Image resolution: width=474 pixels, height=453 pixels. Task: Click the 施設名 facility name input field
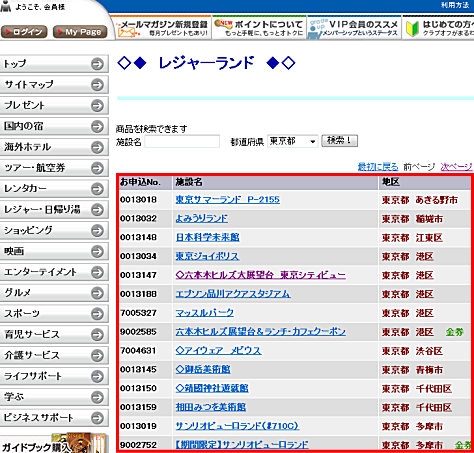point(182,141)
